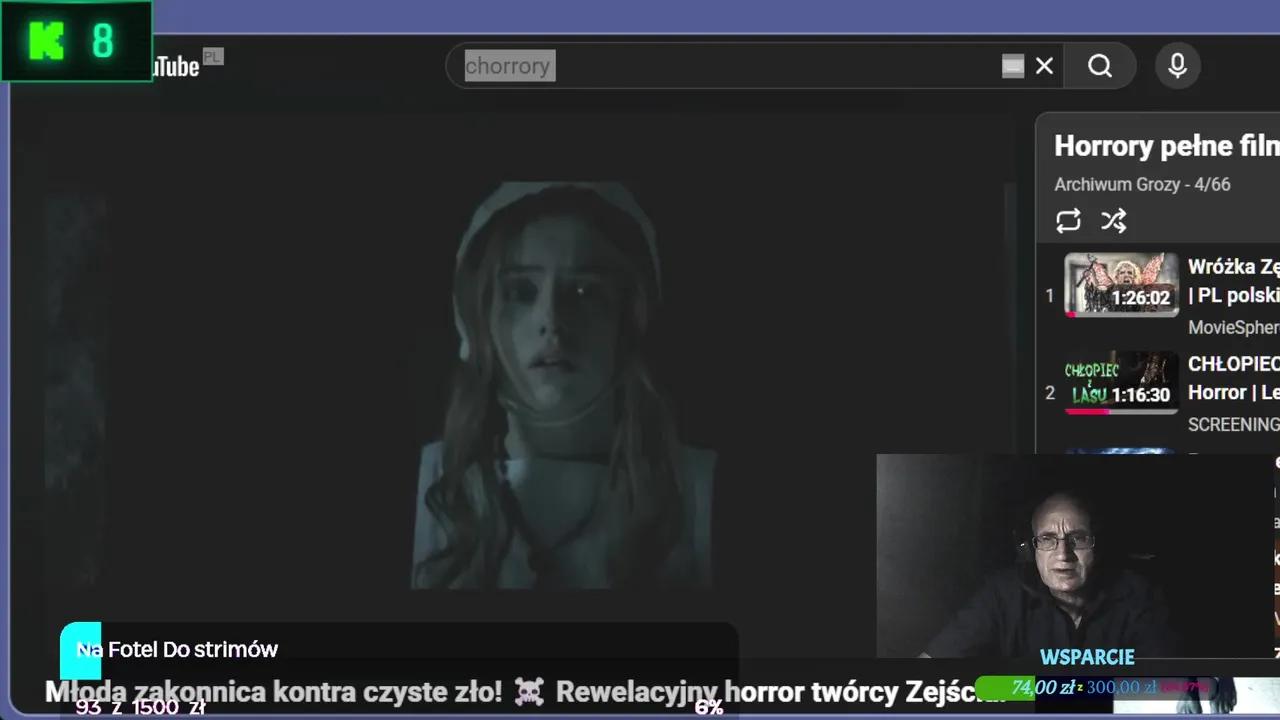Toggle loop playlist
The height and width of the screenshot is (720, 1280).
(1068, 221)
